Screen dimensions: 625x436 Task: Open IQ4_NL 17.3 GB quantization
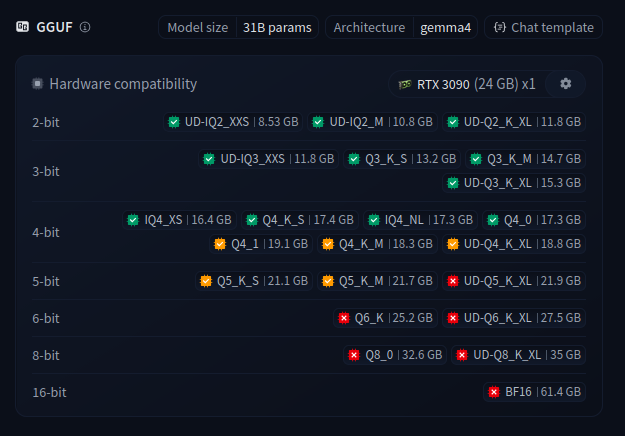coord(421,220)
